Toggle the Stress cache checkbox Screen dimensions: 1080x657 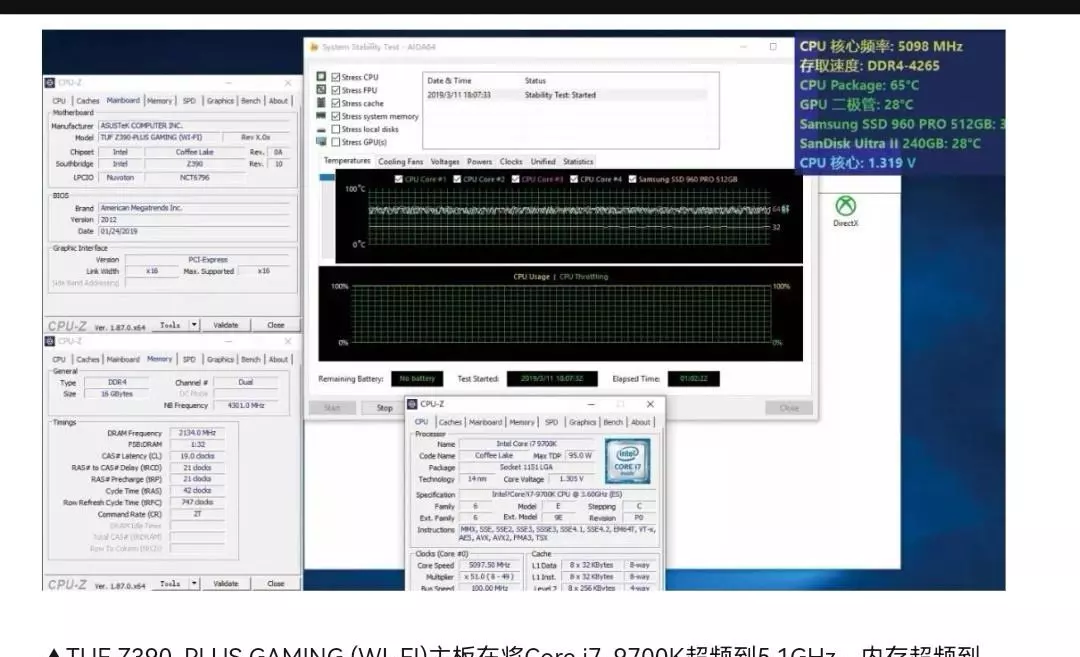[x=335, y=103]
